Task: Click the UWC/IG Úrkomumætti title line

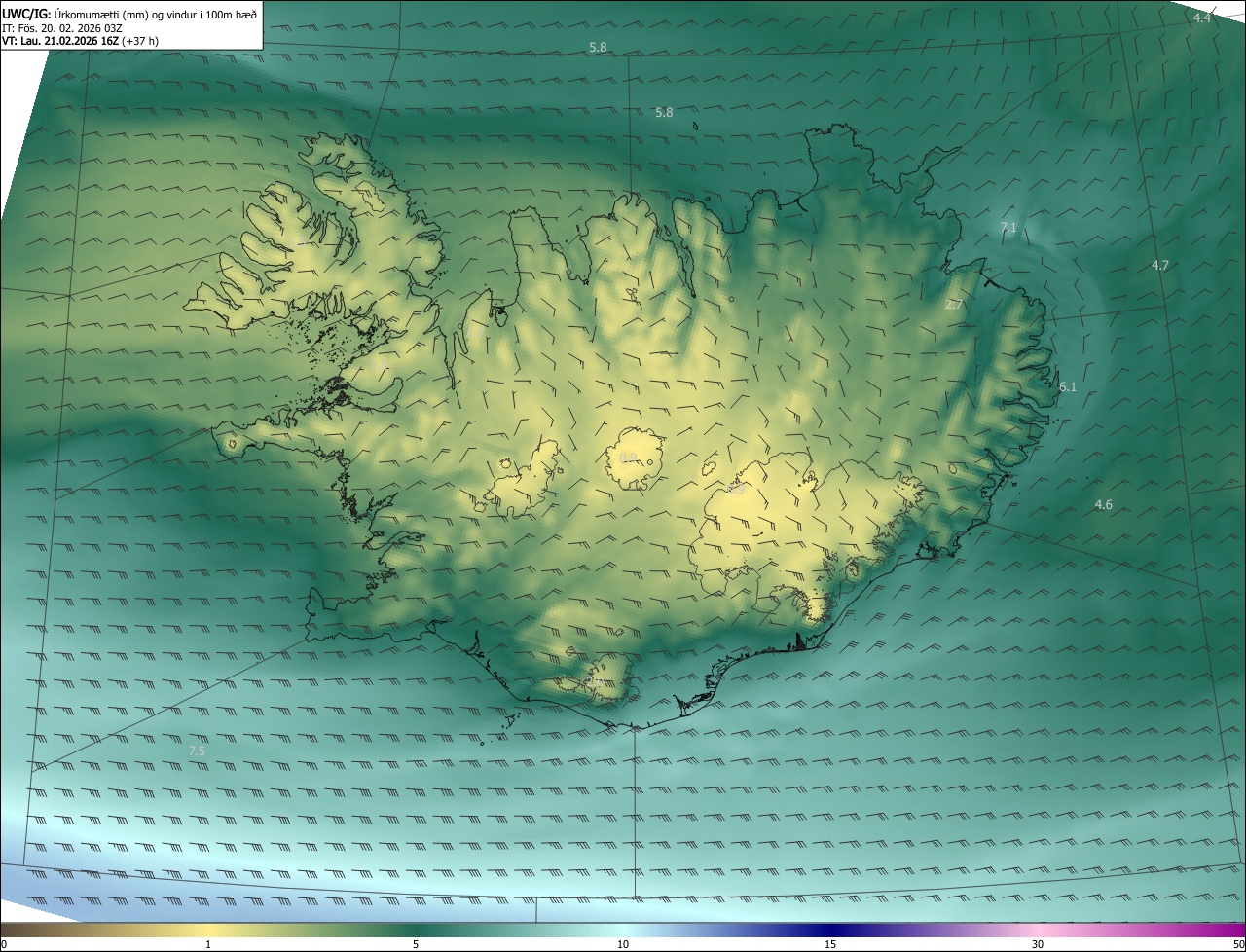Action: pos(129,14)
